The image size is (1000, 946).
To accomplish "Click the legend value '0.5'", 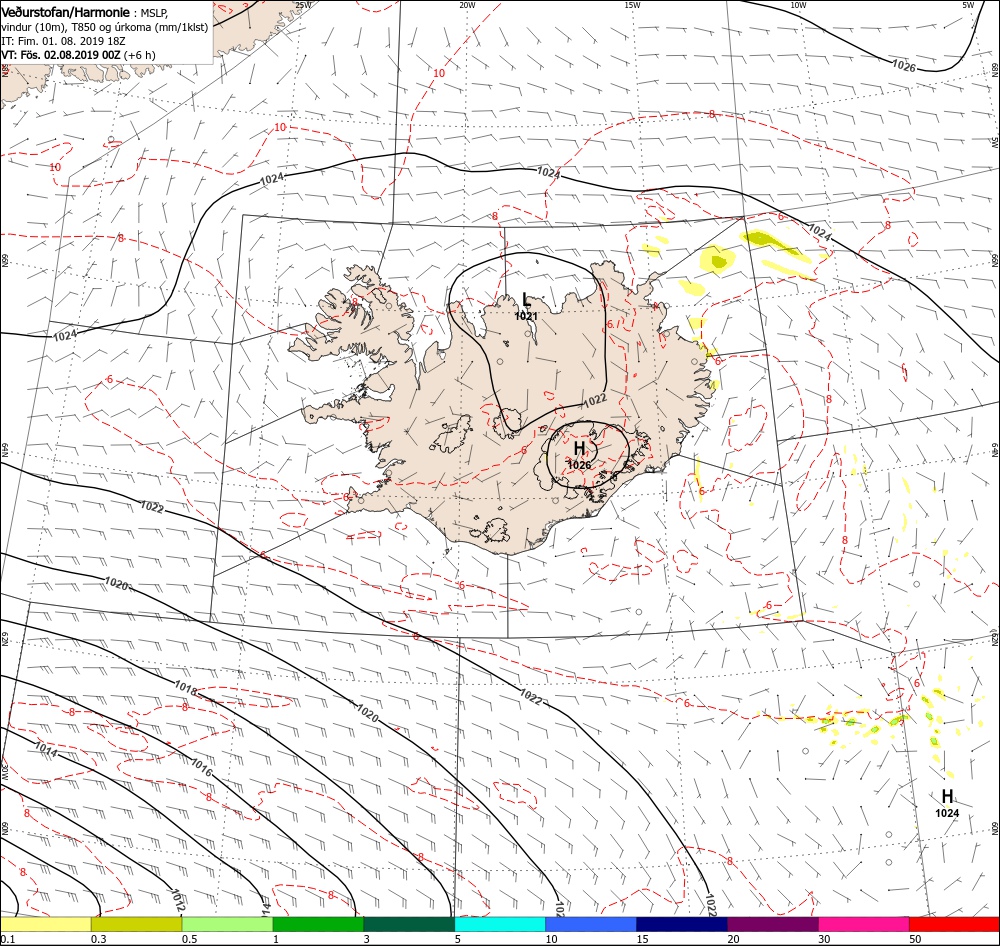I will (x=189, y=939).
